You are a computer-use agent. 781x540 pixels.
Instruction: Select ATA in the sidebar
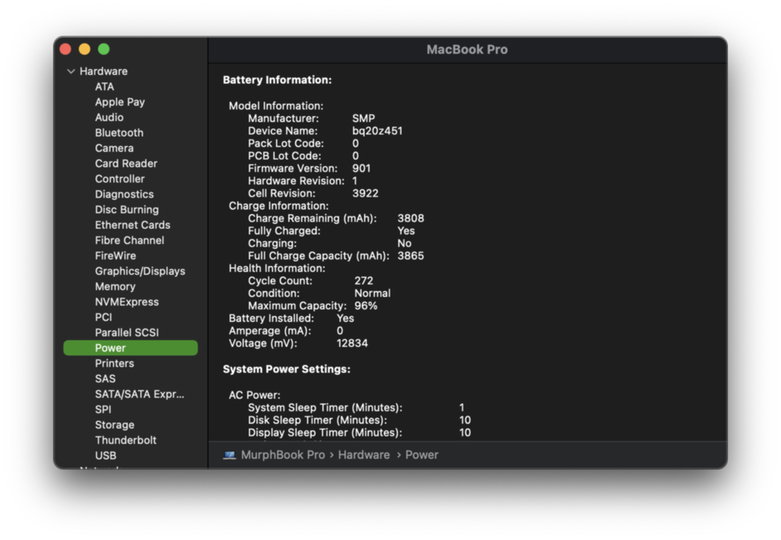click(x=105, y=87)
